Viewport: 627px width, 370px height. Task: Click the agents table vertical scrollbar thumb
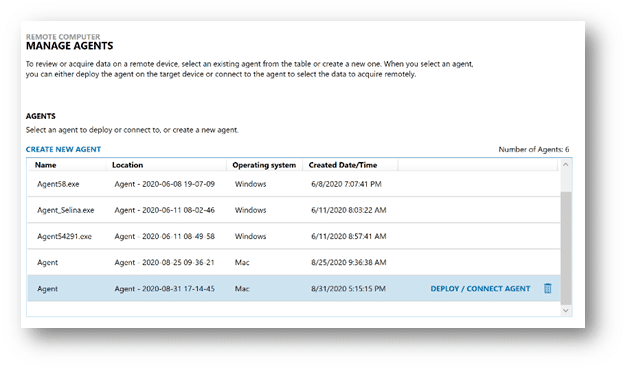click(x=566, y=248)
